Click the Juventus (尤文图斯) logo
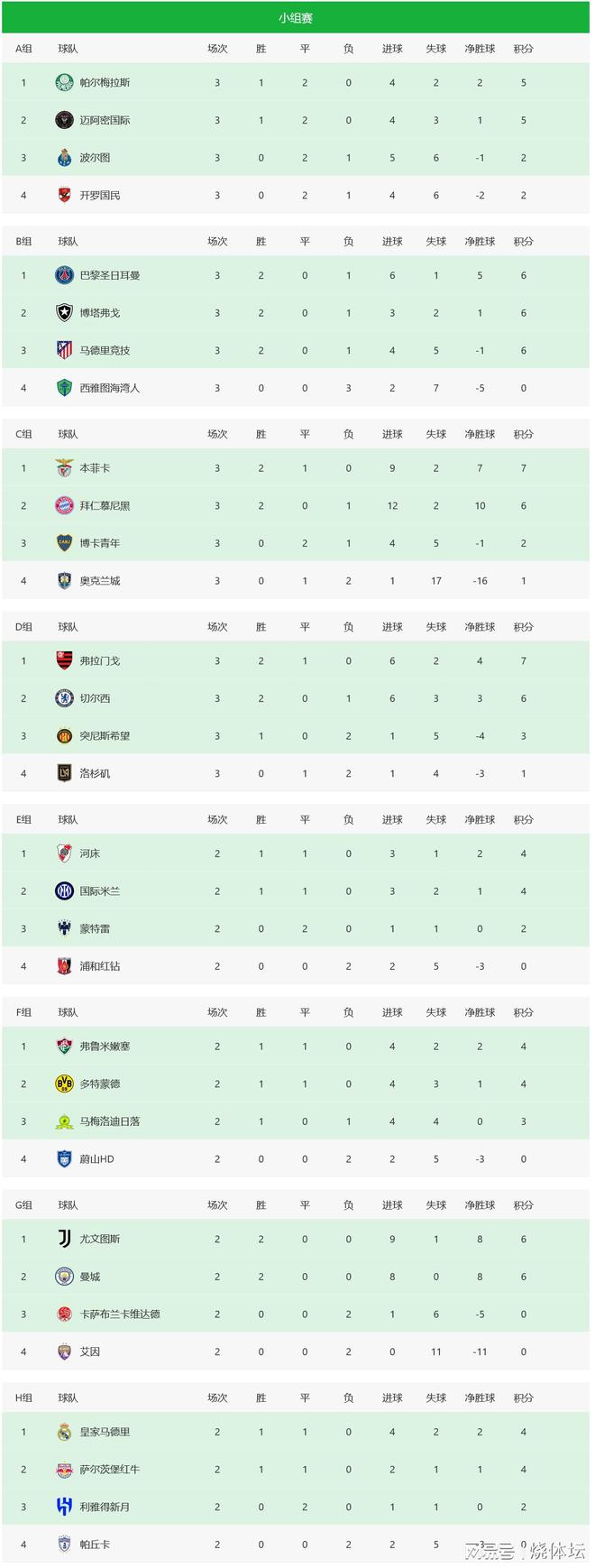The width and height of the screenshot is (595, 1568). [64, 1240]
